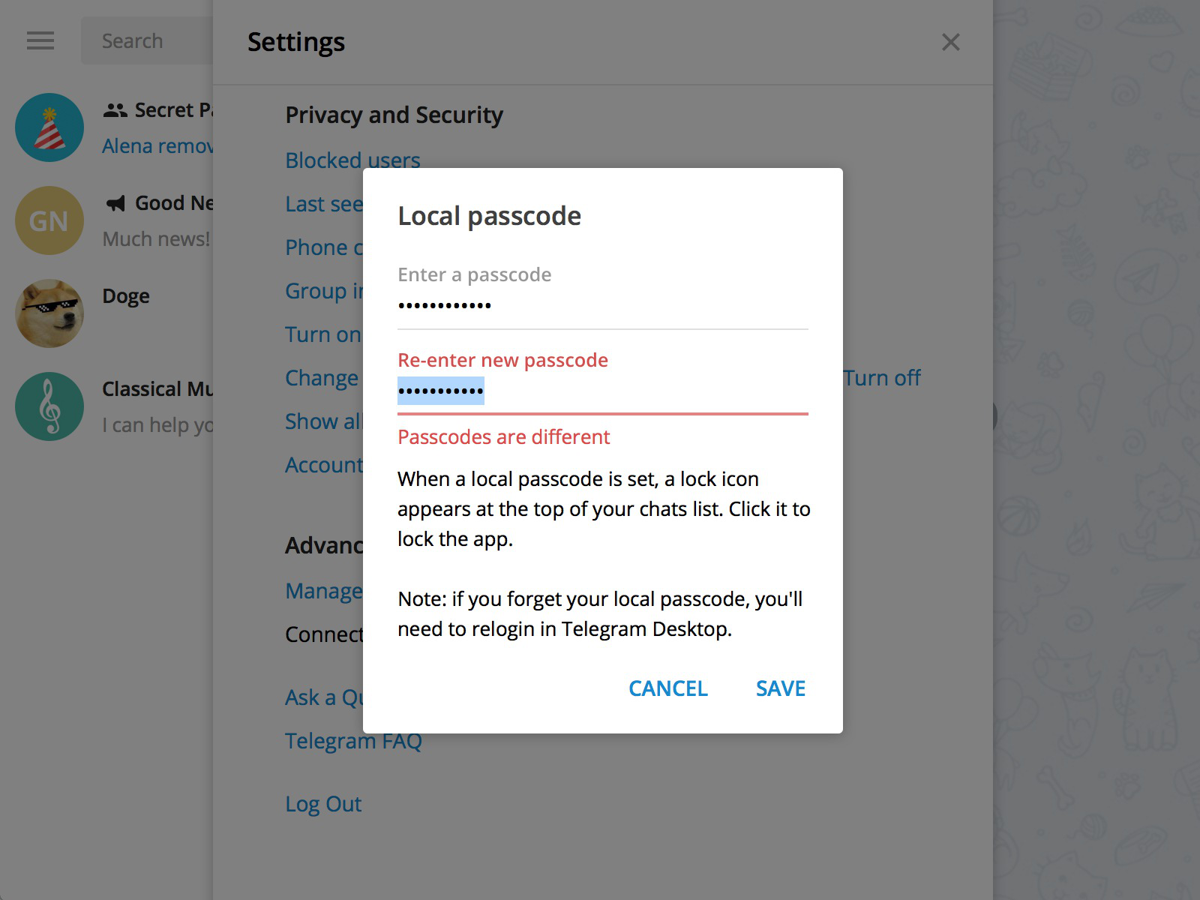
Task: Click the Turn off link
Action: [882, 378]
